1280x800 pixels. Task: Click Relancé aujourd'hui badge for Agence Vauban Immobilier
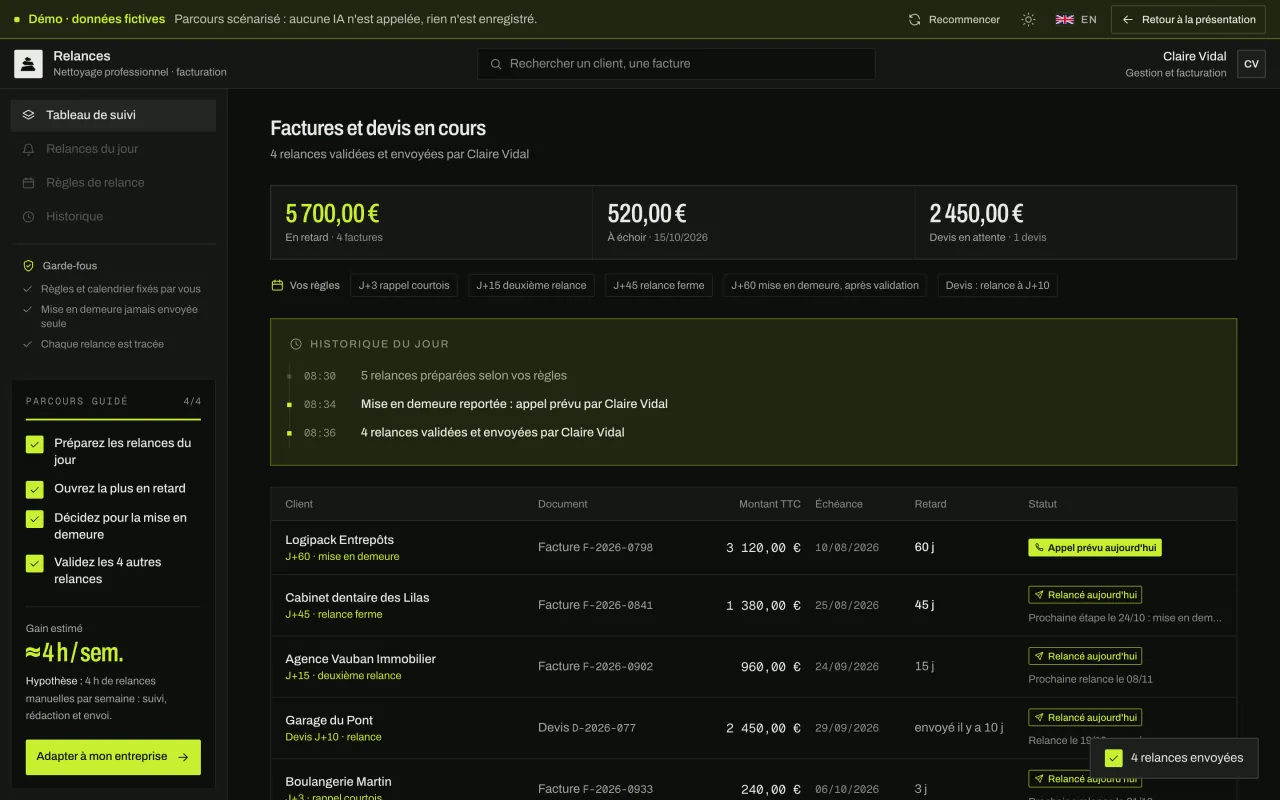[1085, 657]
